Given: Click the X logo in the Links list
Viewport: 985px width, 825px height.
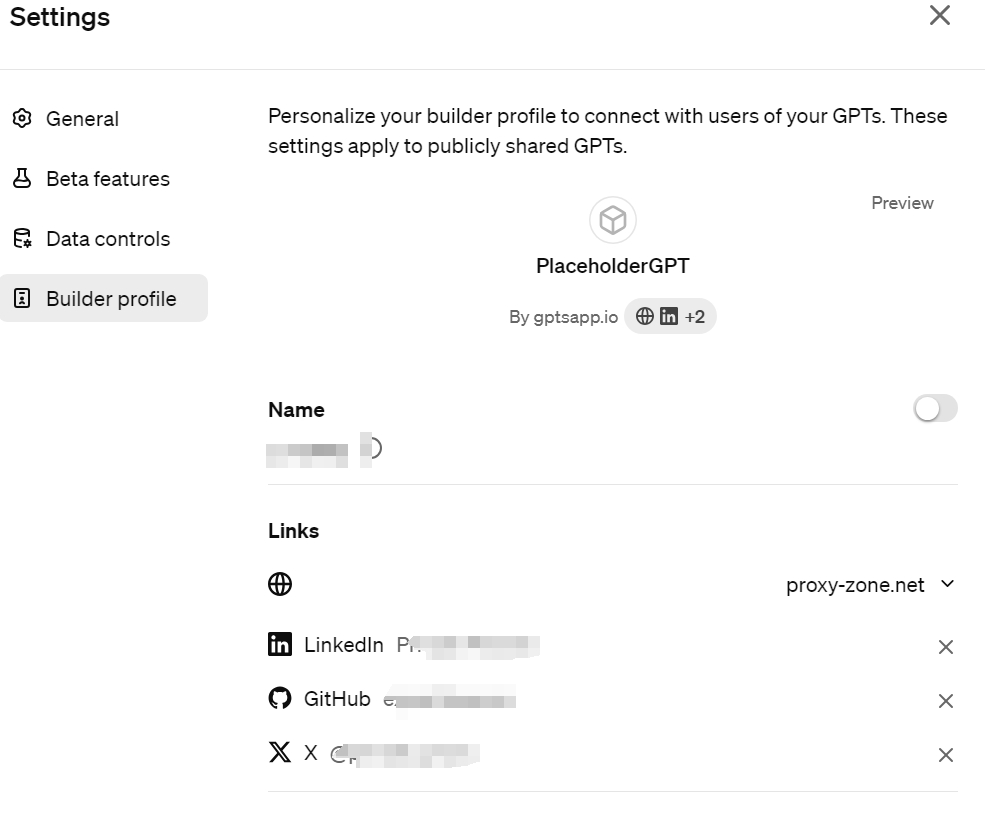Looking at the screenshot, I should [280, 752].
